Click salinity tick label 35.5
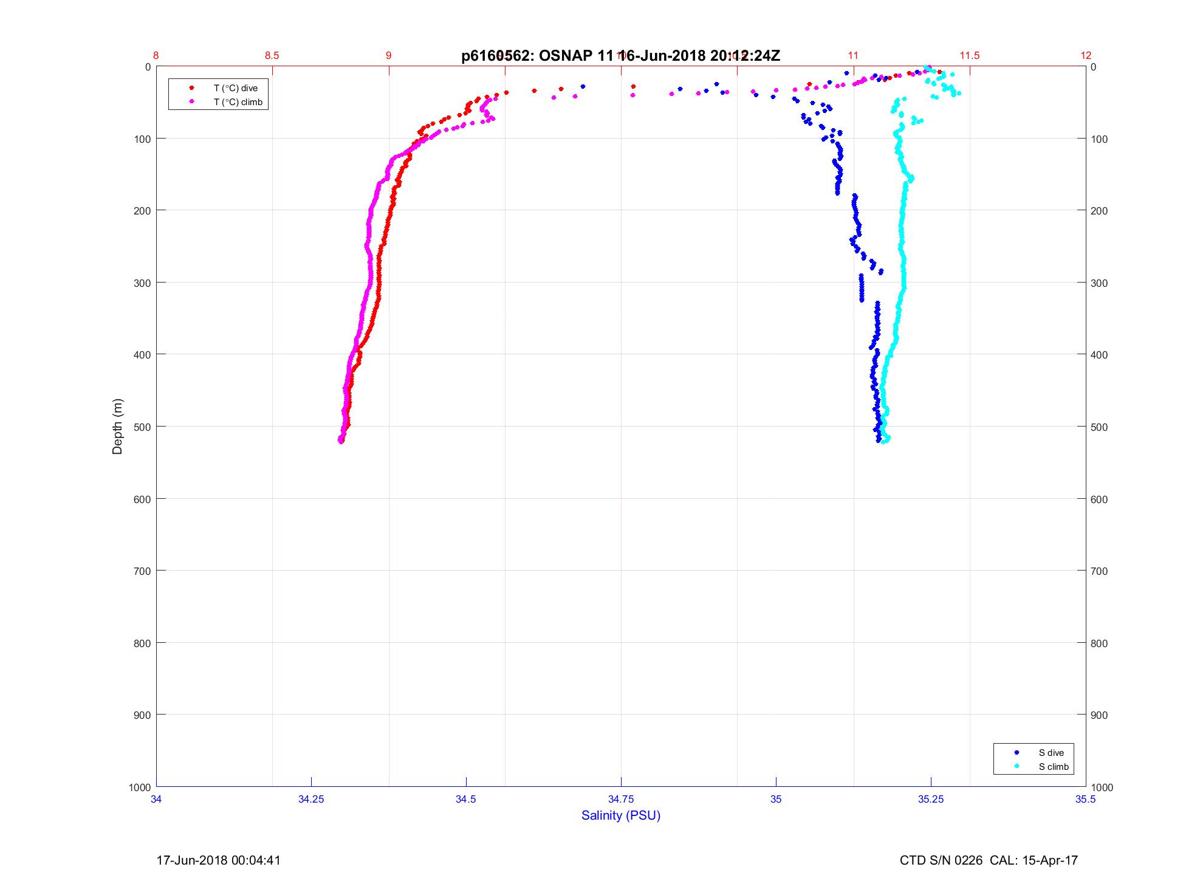 point(1086,799)
